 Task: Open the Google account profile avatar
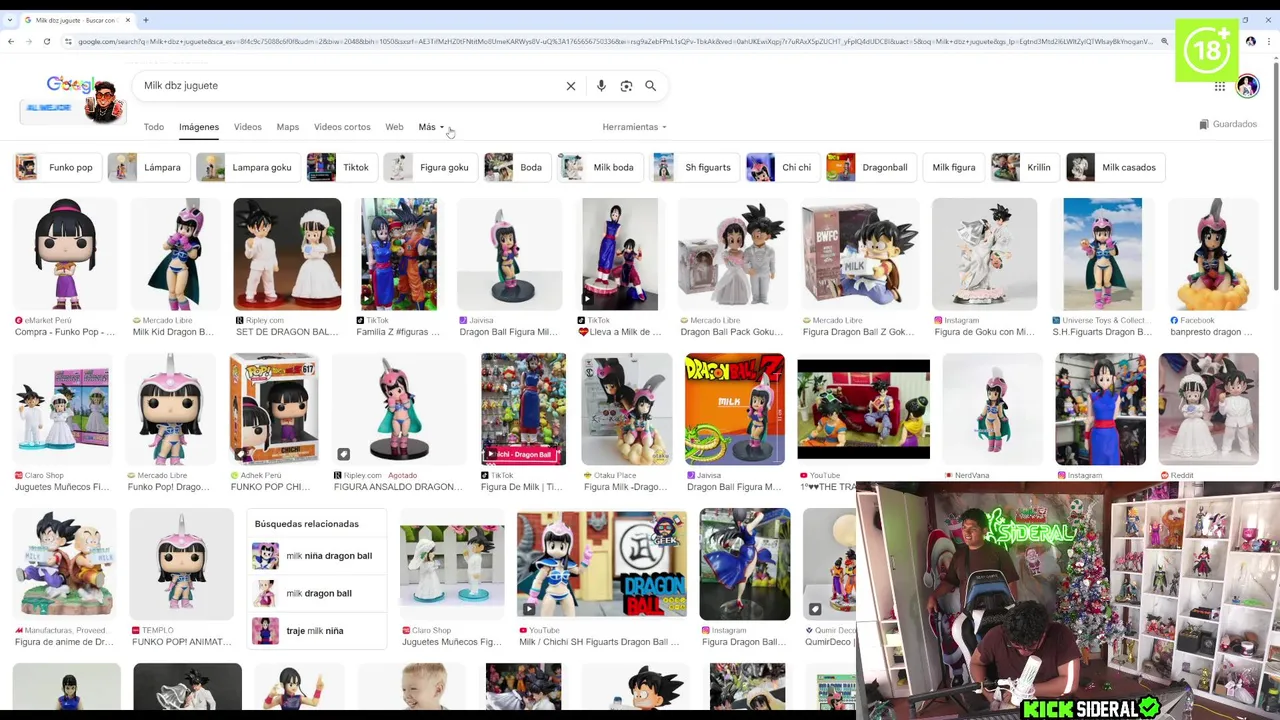(x=1247, y=86)
